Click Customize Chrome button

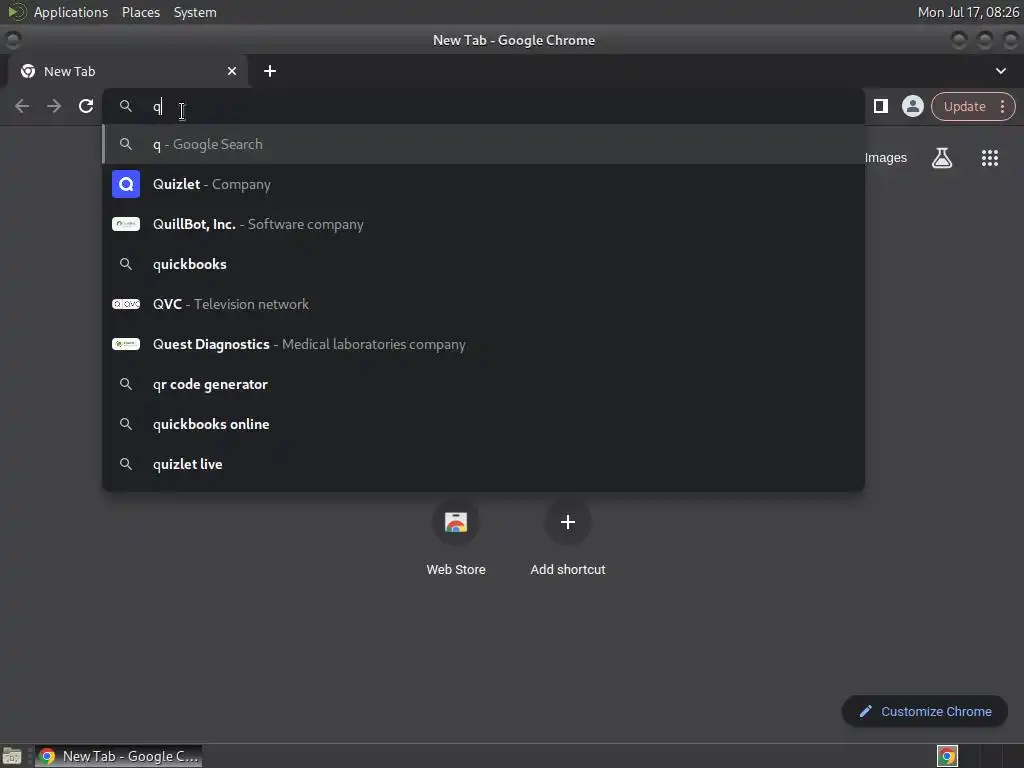click(925, 711)
